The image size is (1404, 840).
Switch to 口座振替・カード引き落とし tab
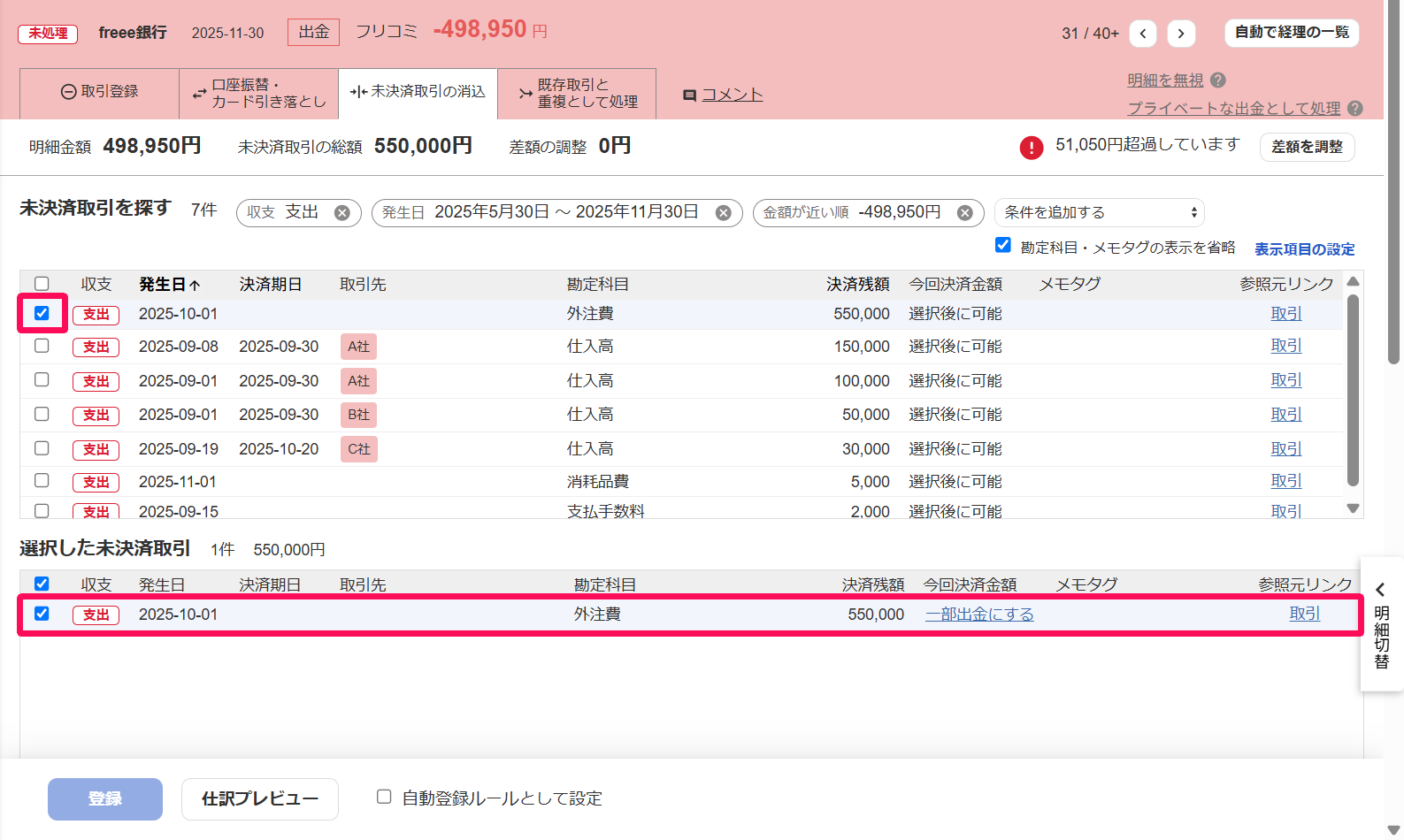(258, 93)
